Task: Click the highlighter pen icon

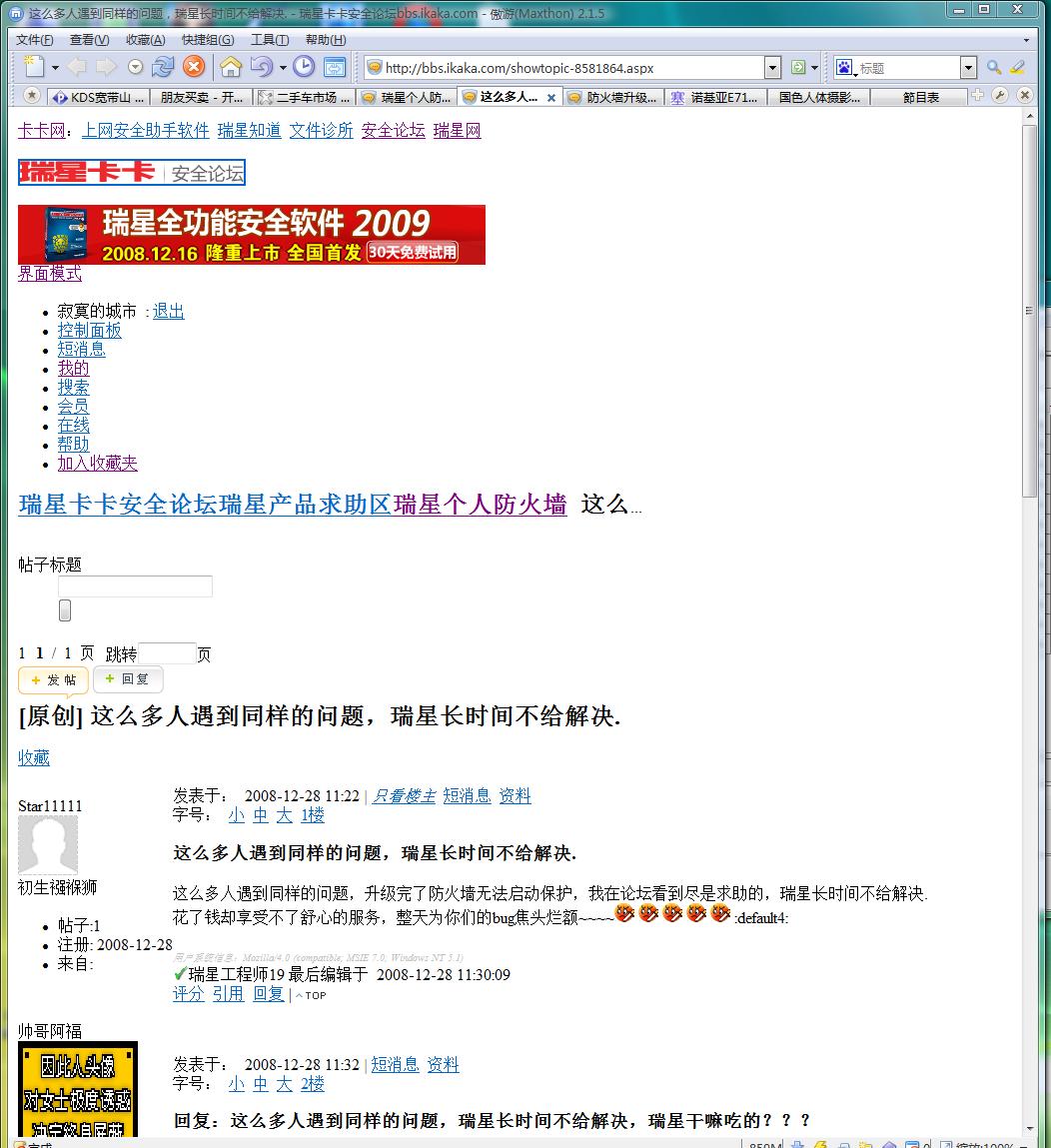Action: pos(1017,67)
